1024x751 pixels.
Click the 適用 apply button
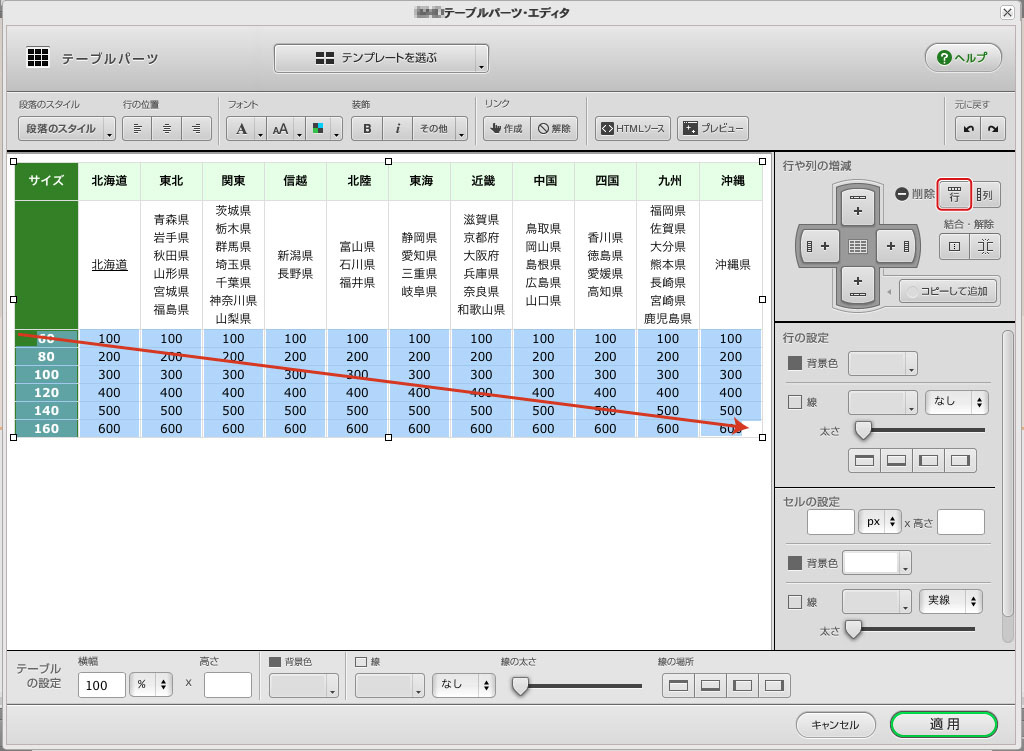[944, 724]
